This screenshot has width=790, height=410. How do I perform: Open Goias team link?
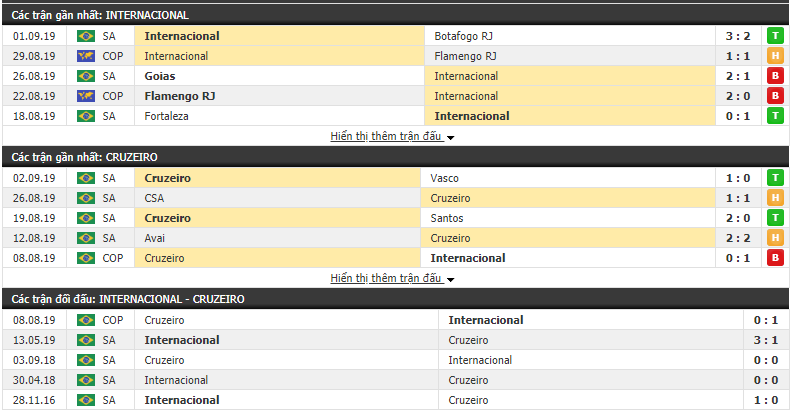click(160, 76)
